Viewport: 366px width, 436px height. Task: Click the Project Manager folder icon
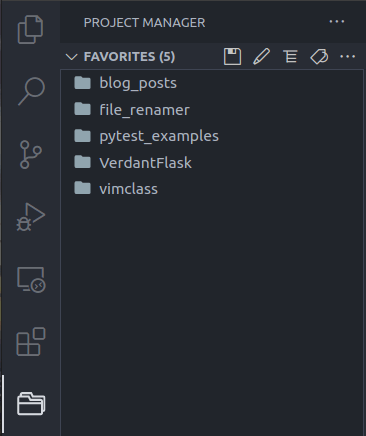point(31,404)
